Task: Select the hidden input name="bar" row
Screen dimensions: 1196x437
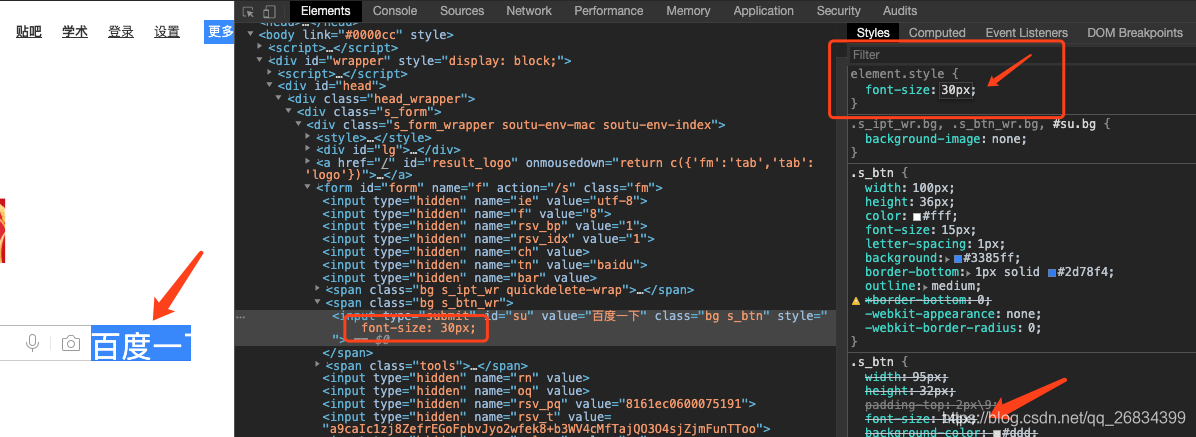Action: (x=460, y=278)
